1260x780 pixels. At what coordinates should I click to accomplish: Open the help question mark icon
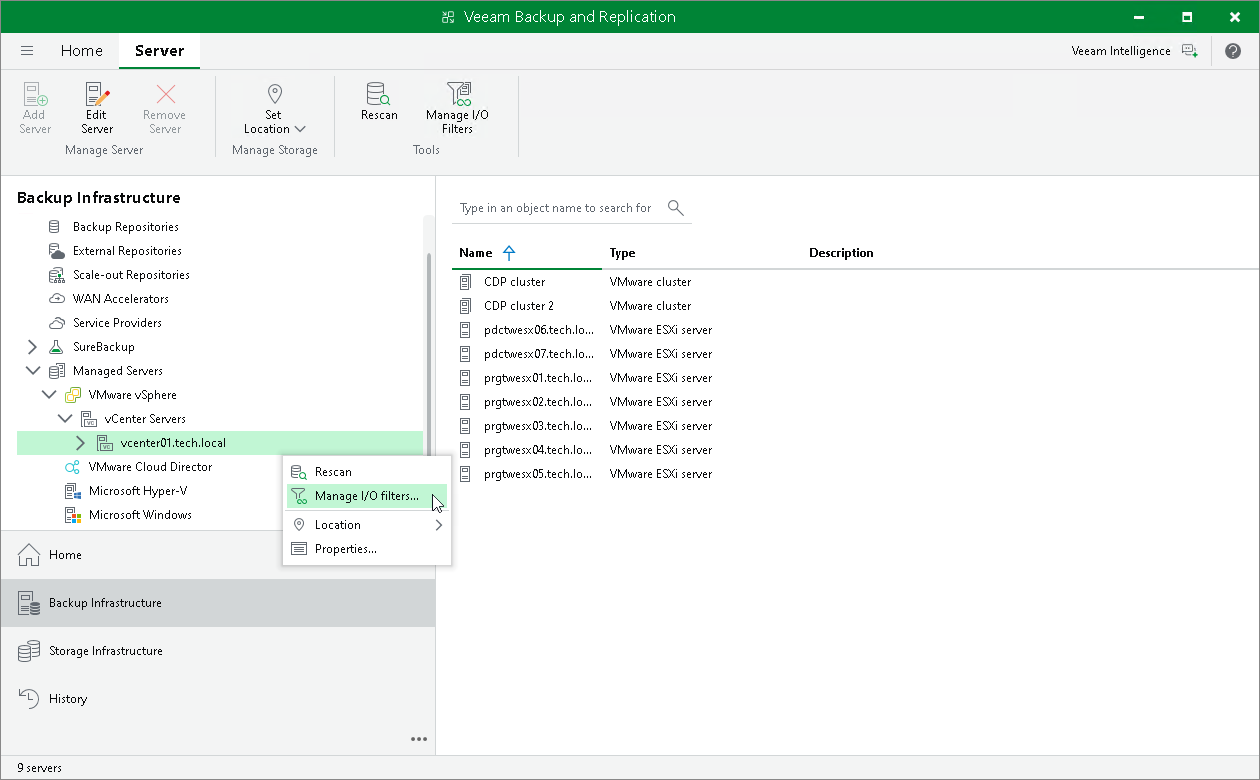pos(1233,51)
